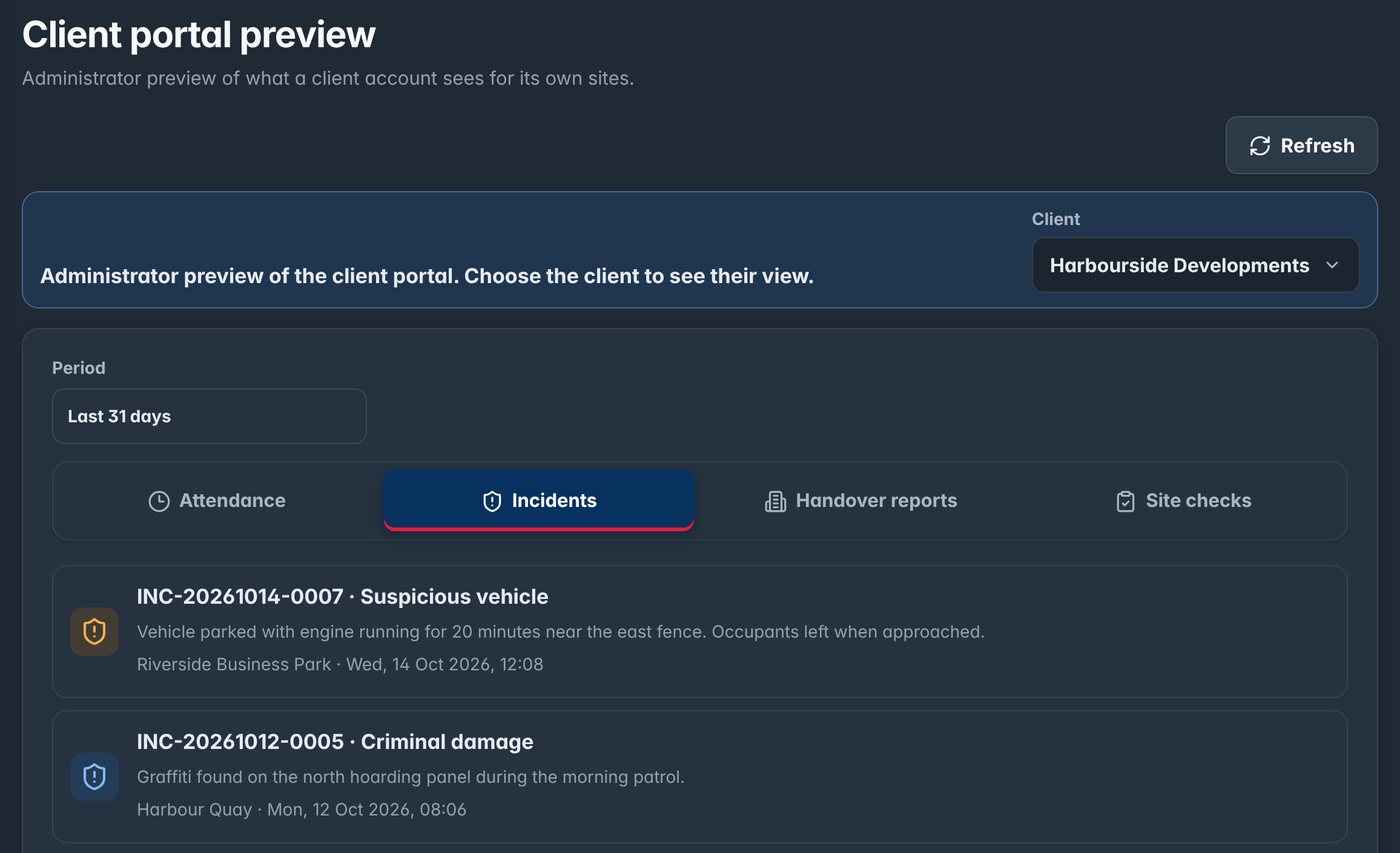This screenshot has height=853, width=1400.
Task: Click the Harbour Quay timestamp line
Action: coord(301,810)
